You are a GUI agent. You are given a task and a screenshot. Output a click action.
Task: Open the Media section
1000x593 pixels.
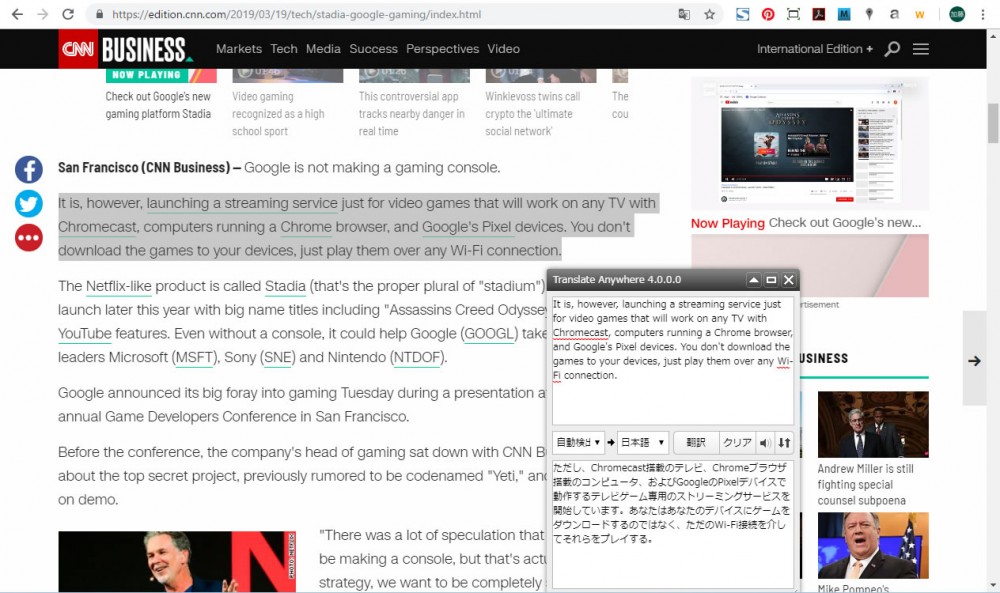[323, 48]
